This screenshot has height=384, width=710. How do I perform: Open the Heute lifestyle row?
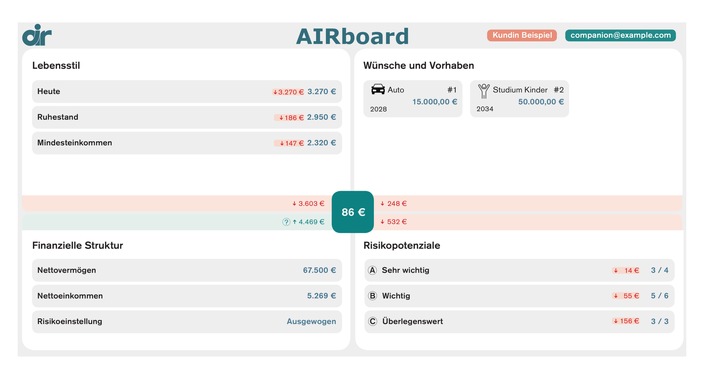[x=187, y=91]
